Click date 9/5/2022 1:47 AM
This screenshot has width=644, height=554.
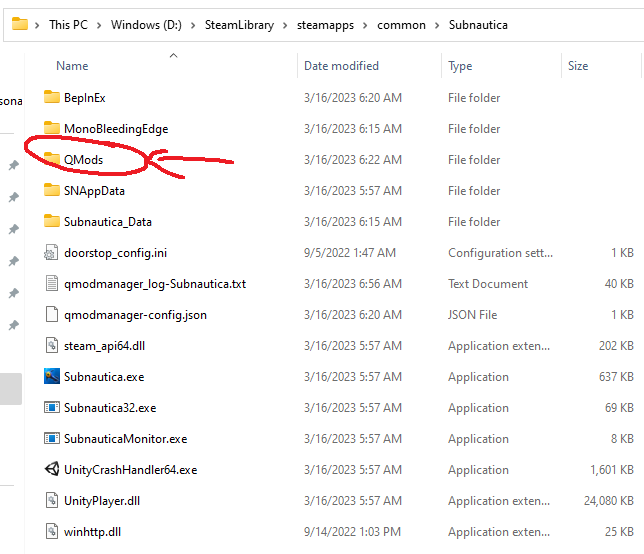pyautogui.click(x=350, y=253)
